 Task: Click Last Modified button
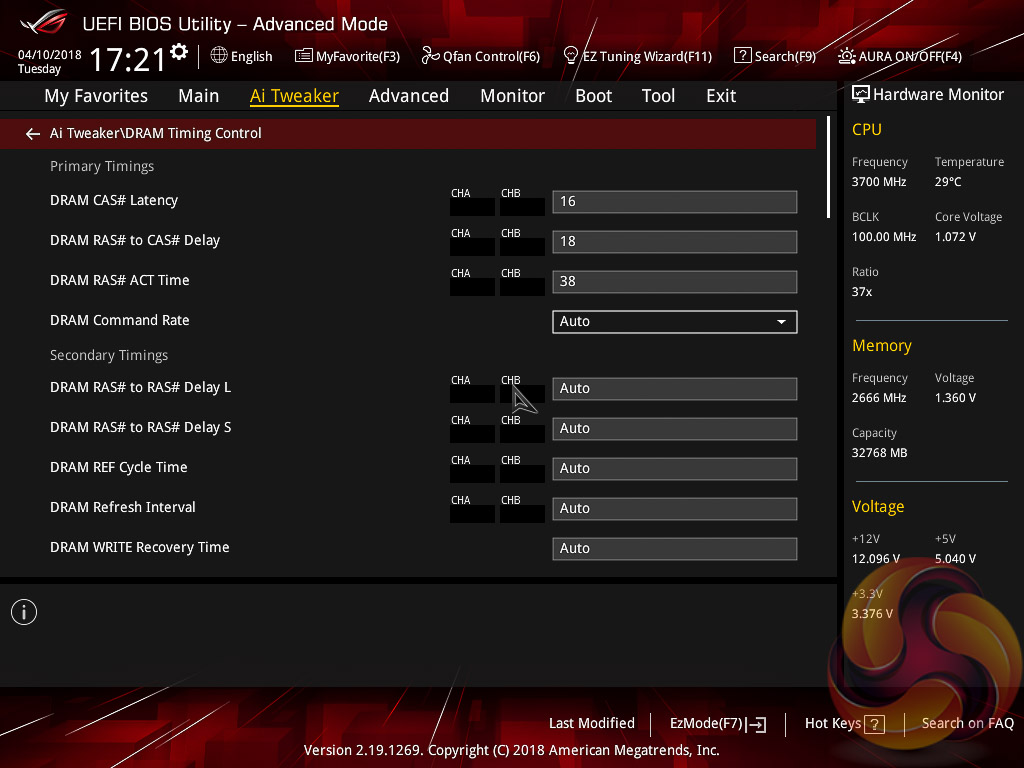tap(592, 723)
